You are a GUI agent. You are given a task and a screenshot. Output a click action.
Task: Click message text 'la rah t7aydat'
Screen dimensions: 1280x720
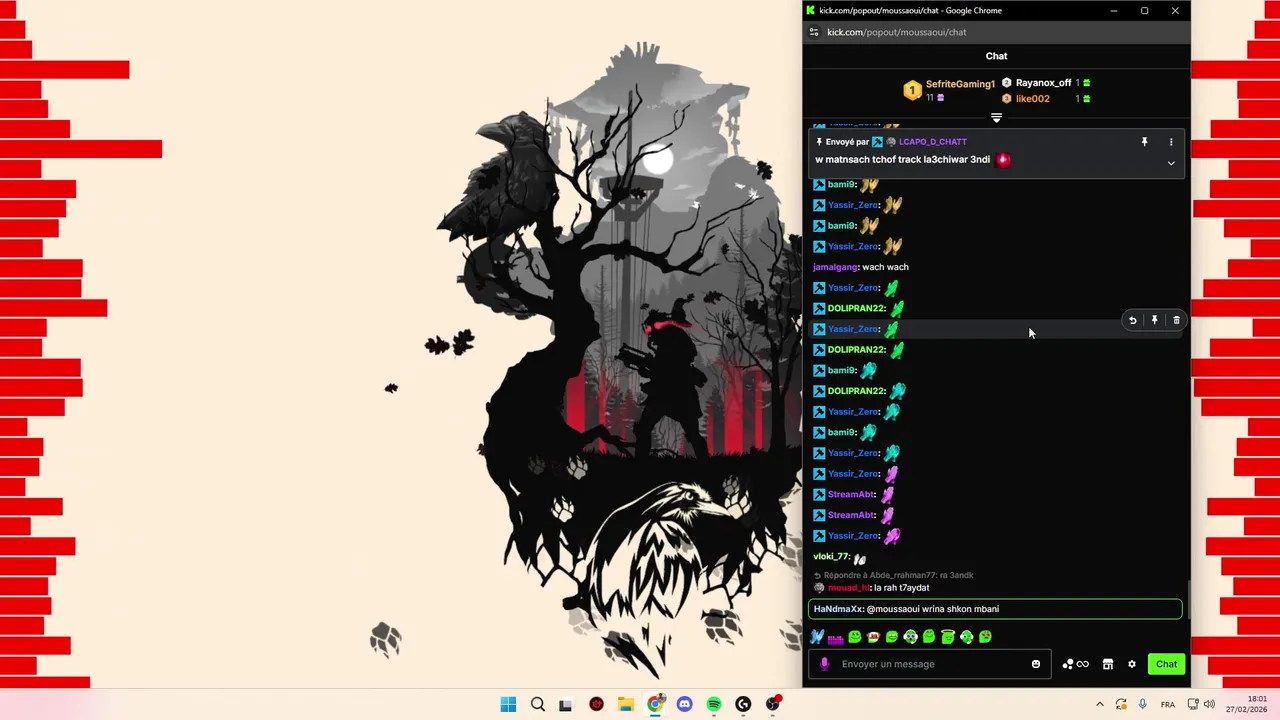(x=901, y=588)
